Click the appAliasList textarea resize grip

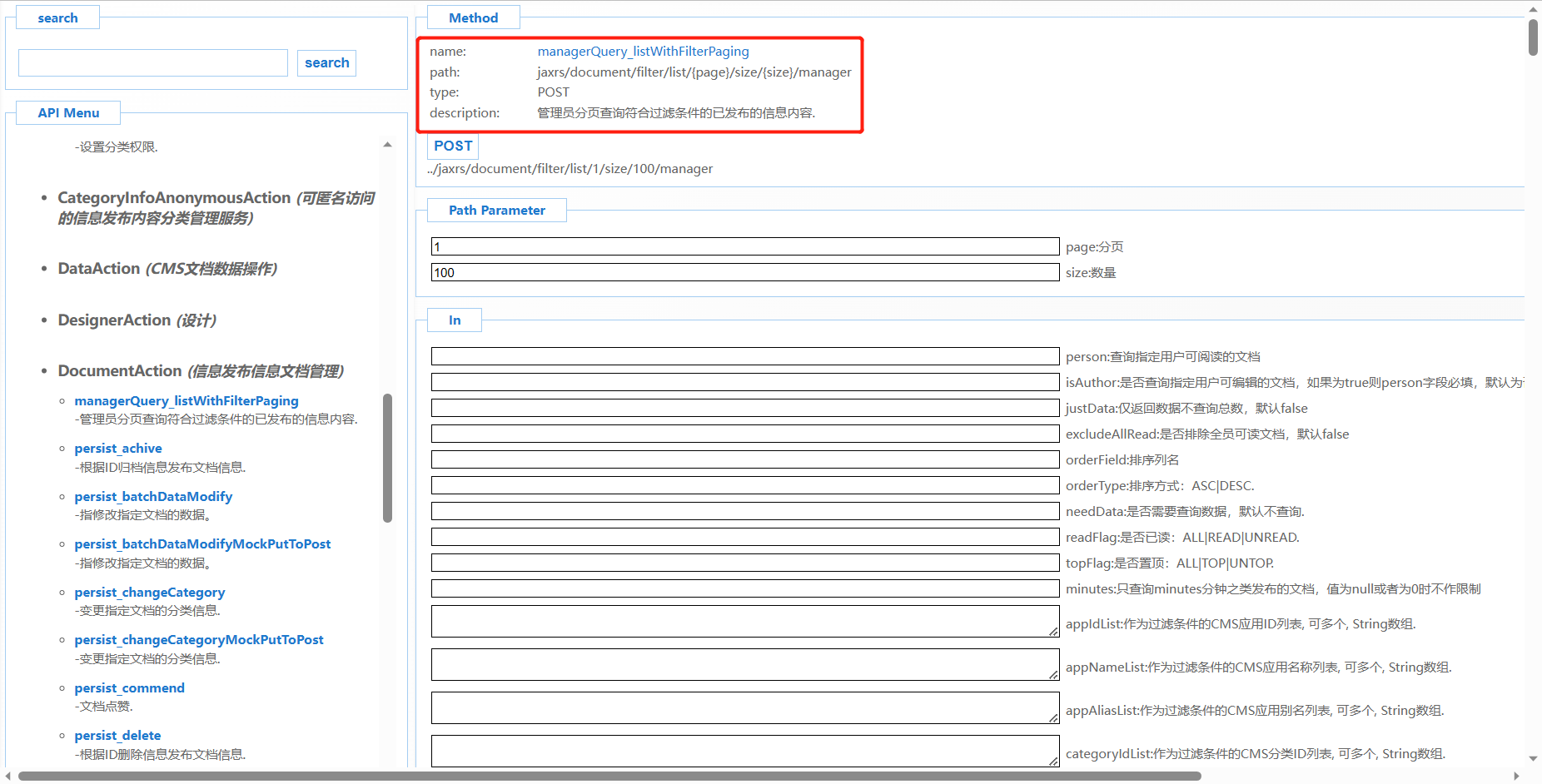(1053, 719)
